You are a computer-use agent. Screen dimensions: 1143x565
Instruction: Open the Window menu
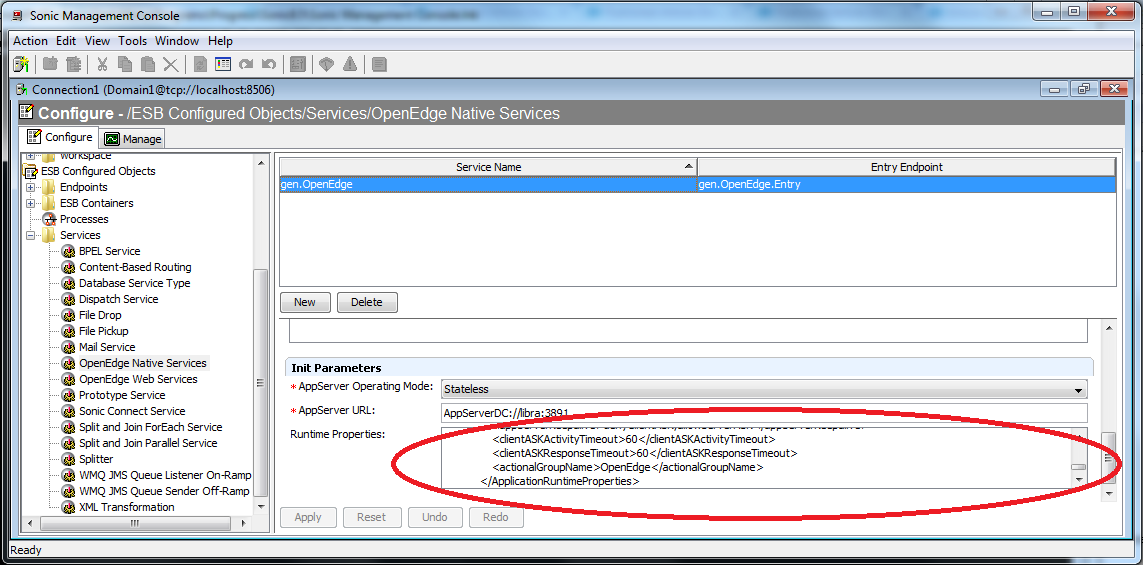click(176, 41)
